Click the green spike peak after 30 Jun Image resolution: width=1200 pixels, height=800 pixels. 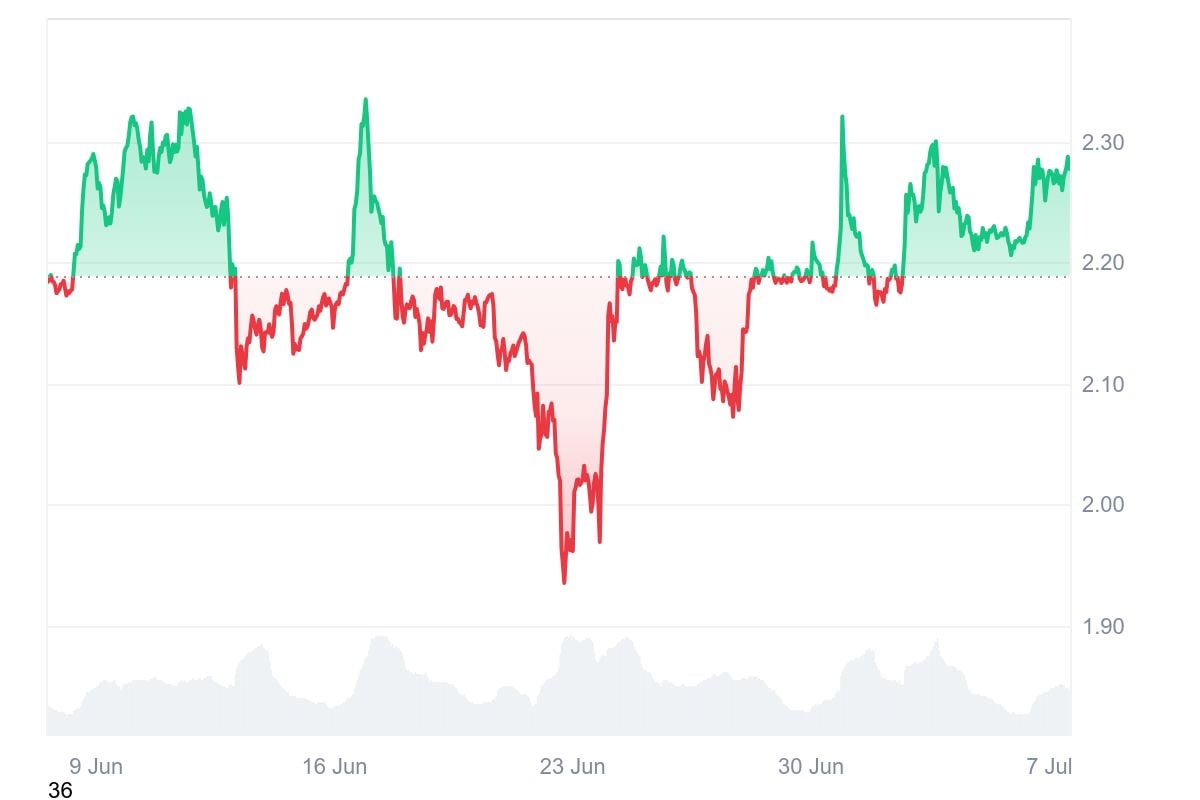[x=842, y=117]
